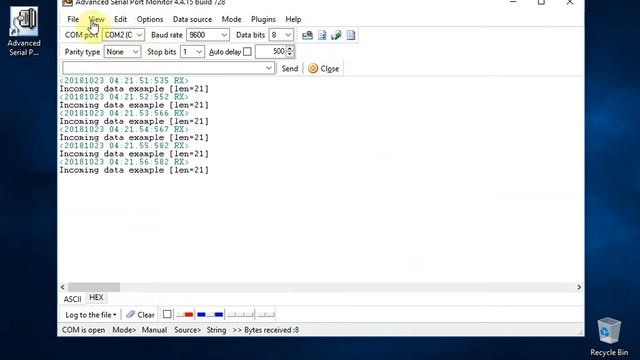The width and height of the screenshot is (640, 360).
Task: Switch to the ASCII tab
Action: pos(72,299)
